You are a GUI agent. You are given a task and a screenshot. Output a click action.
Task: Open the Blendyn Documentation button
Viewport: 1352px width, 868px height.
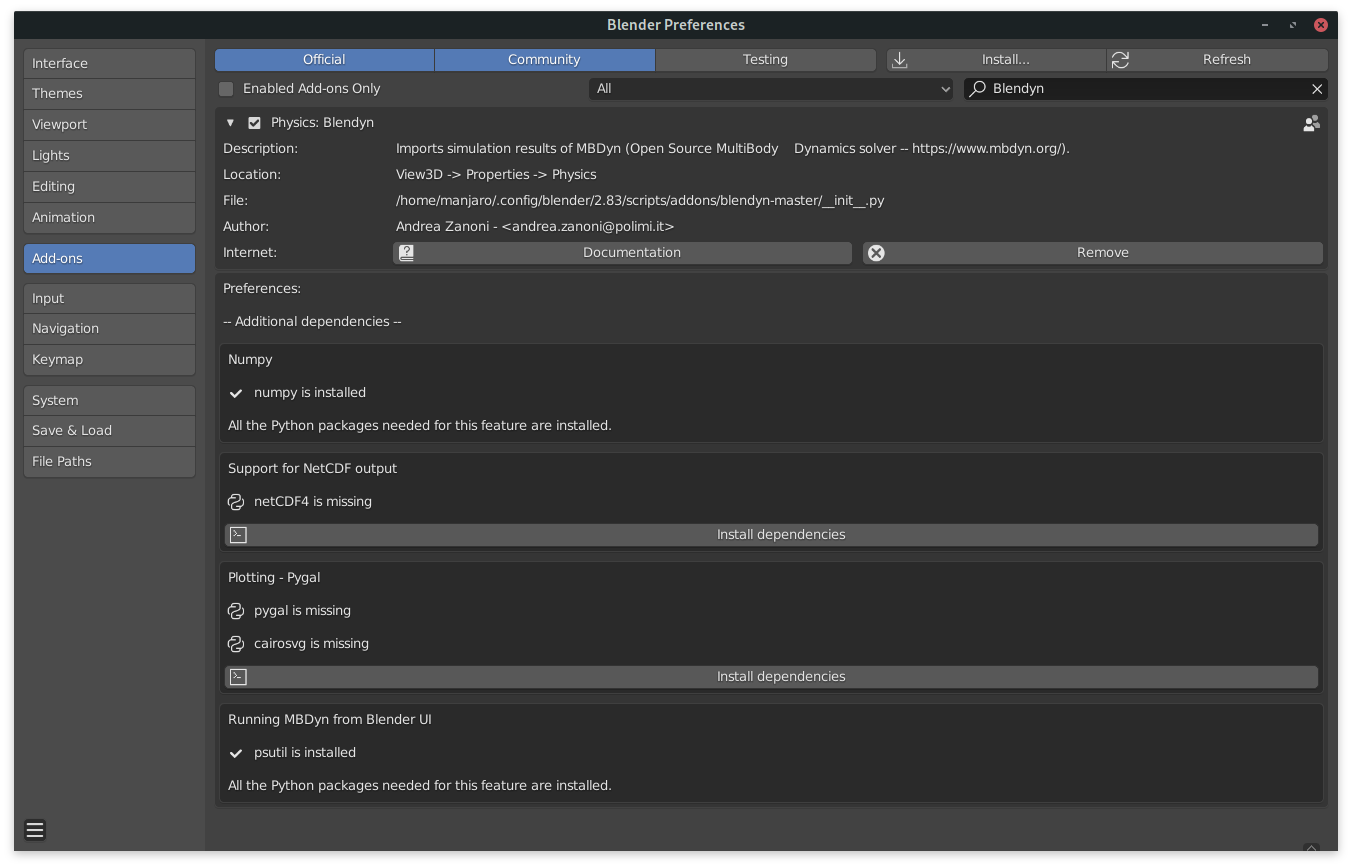tap(622, 253)
